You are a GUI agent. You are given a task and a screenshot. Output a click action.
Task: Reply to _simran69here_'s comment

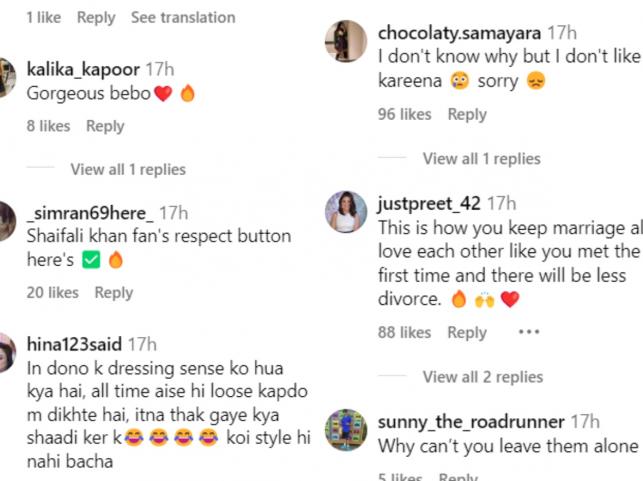(113, 293)
